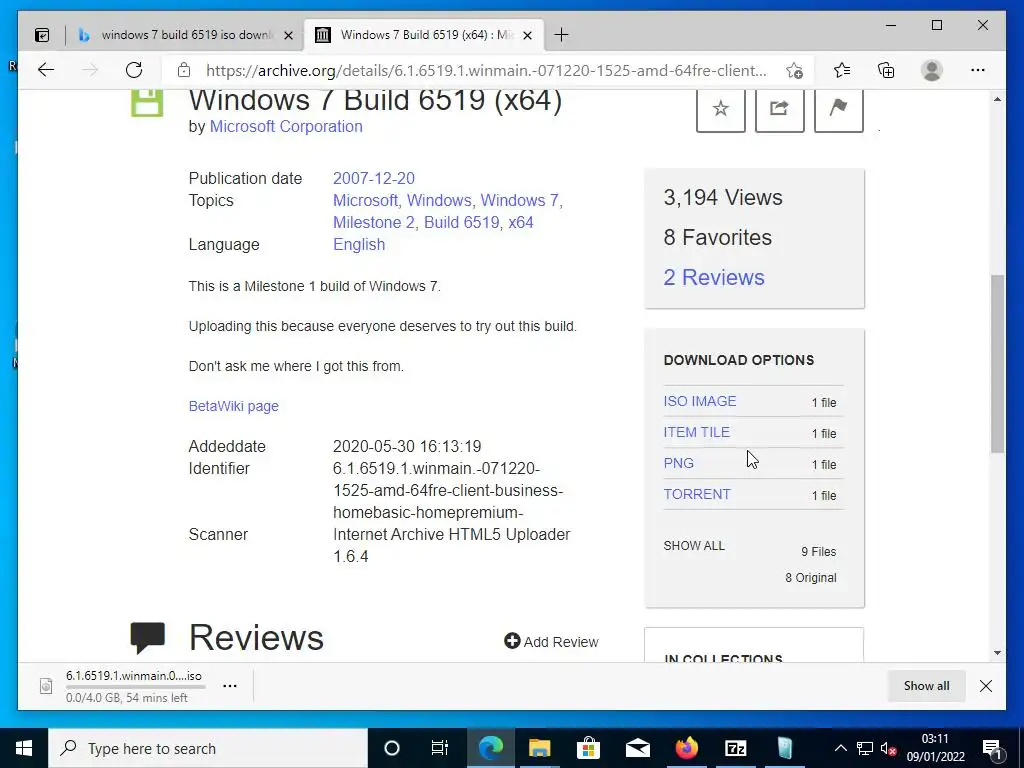
Task: Click scrollbar down arrow
Action: [x=997, y=653]
